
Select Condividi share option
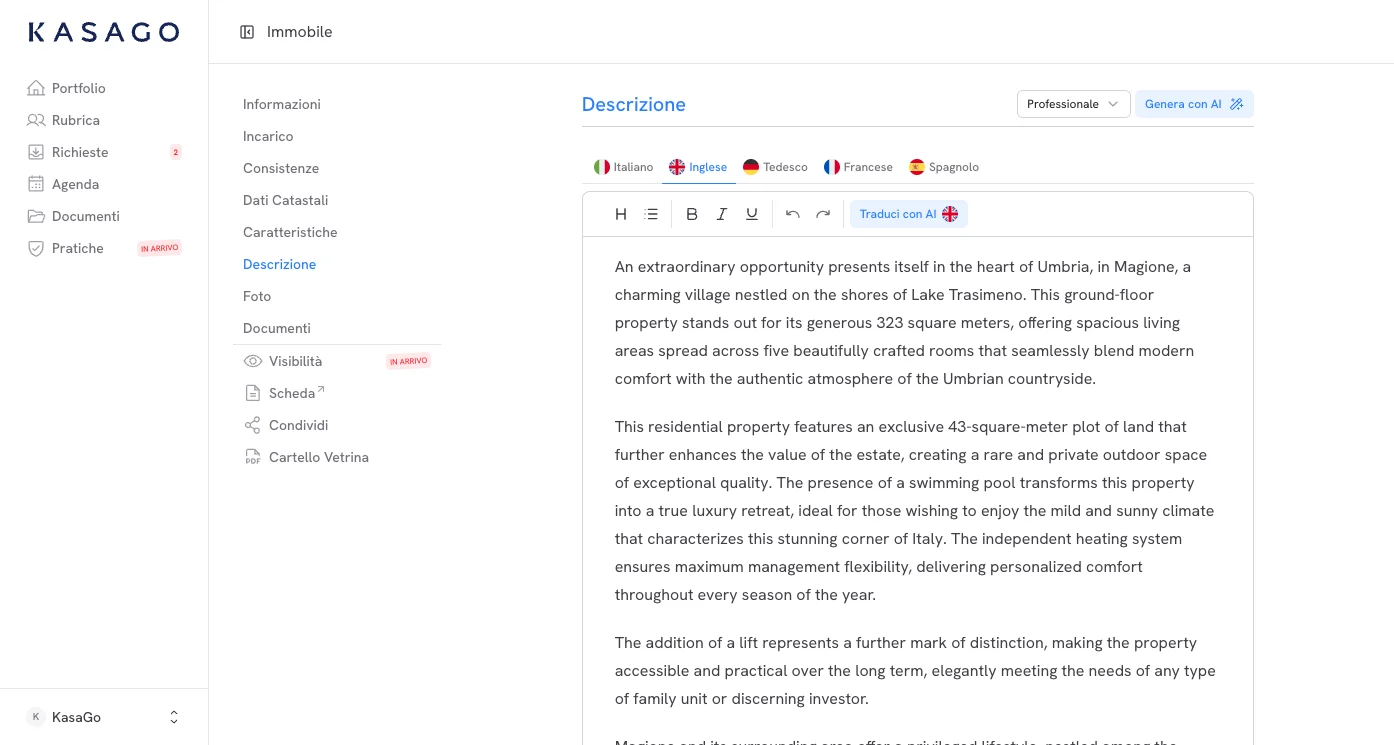[298, 425]
